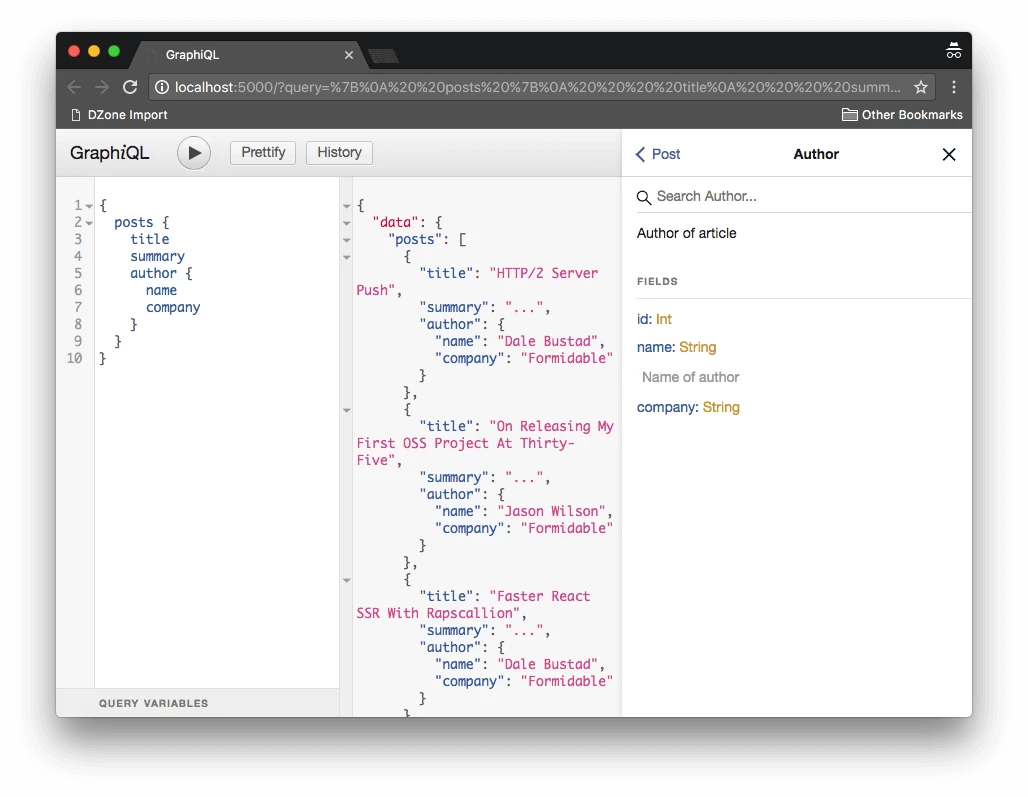Click "HTTP/2 Server" title value in results
The height and width of the screenshot is (797, 1028).
pyautogui.click(x=544, y=273)
